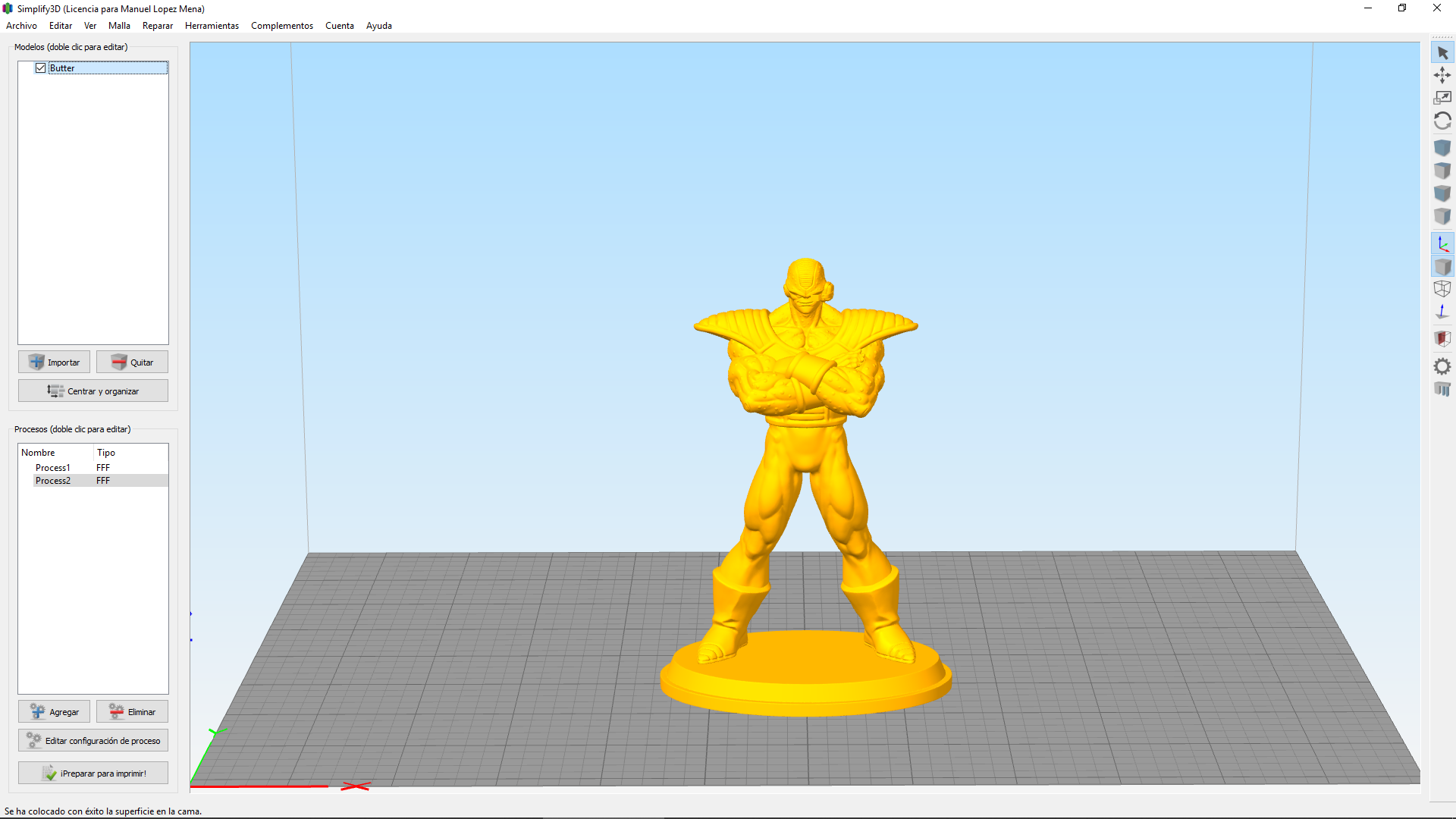This screenshot has height=819, width=1456.
Task: Click the Importar button
Action: click(54, 362)
